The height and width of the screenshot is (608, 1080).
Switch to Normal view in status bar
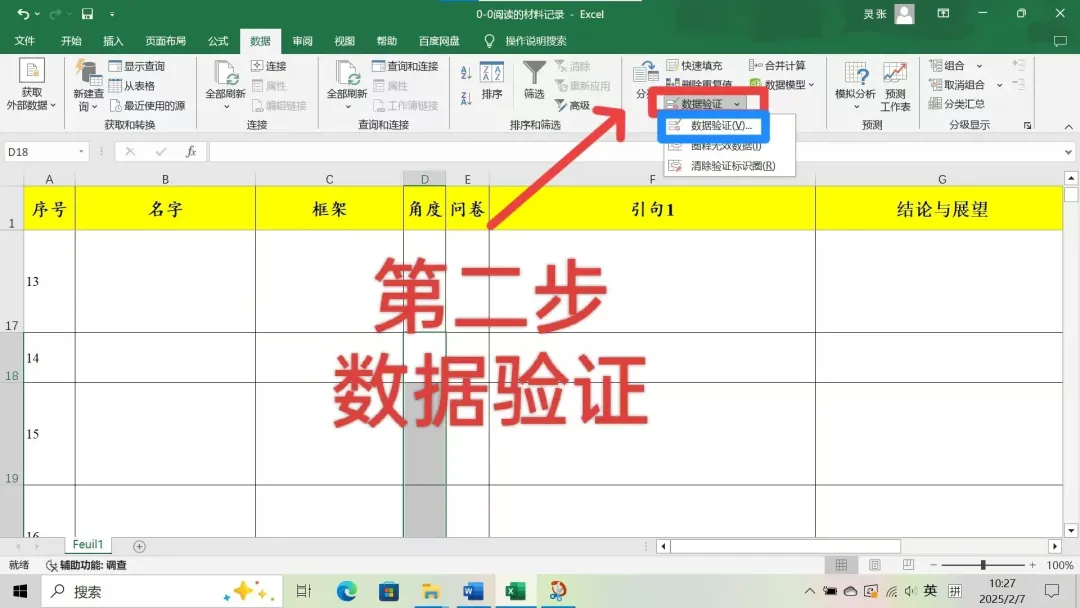841,565
